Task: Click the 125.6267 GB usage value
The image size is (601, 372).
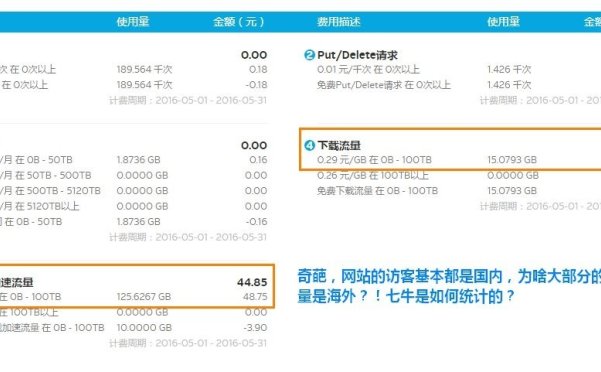Action: click(144, 297)
